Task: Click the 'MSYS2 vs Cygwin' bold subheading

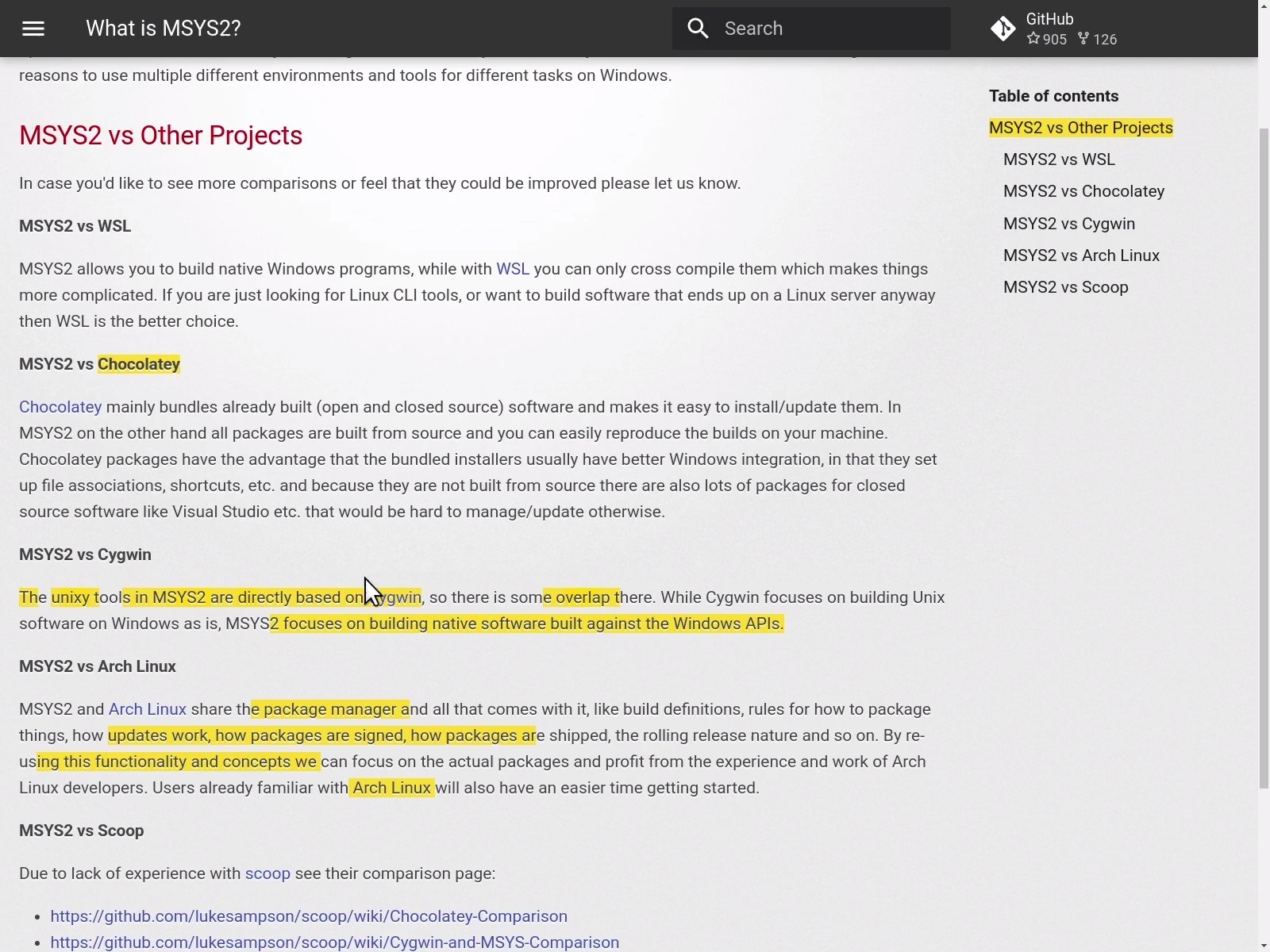Action: [85, 555]
